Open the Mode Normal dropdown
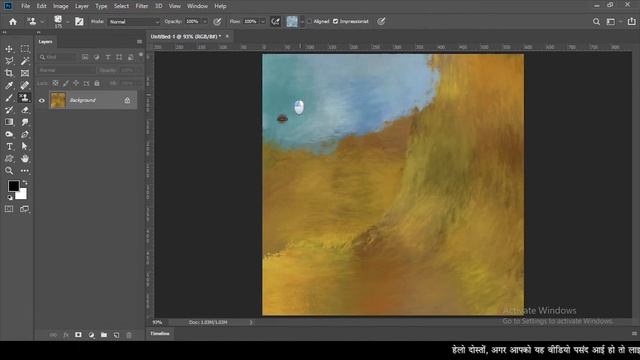Screen dimensions: 640x360 (x=133, y=22)
